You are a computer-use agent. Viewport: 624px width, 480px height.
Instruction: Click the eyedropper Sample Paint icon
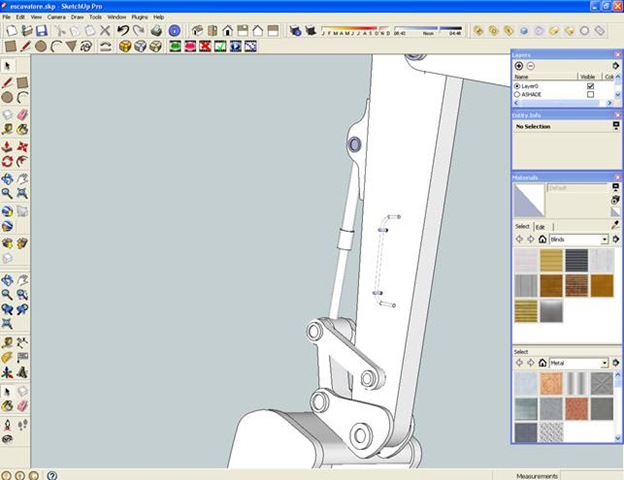(615, 226)
